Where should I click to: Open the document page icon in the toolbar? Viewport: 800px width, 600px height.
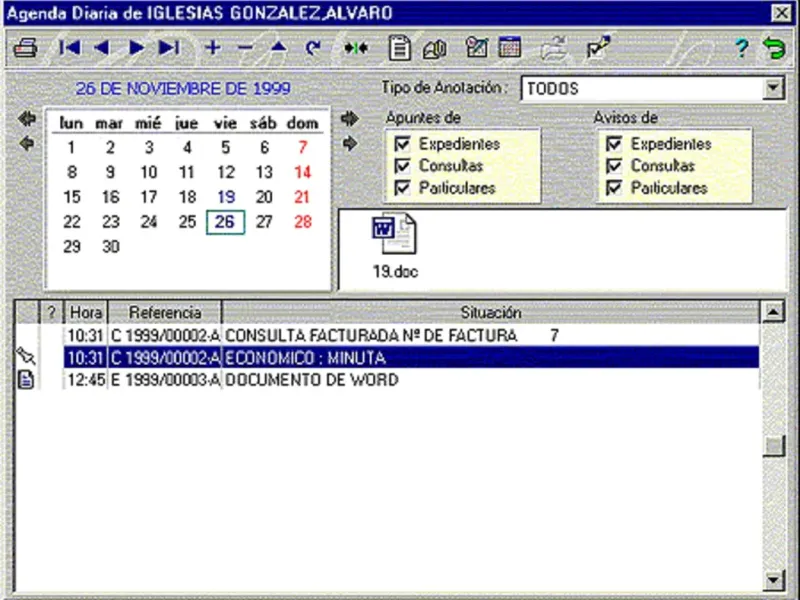point(399,48)
